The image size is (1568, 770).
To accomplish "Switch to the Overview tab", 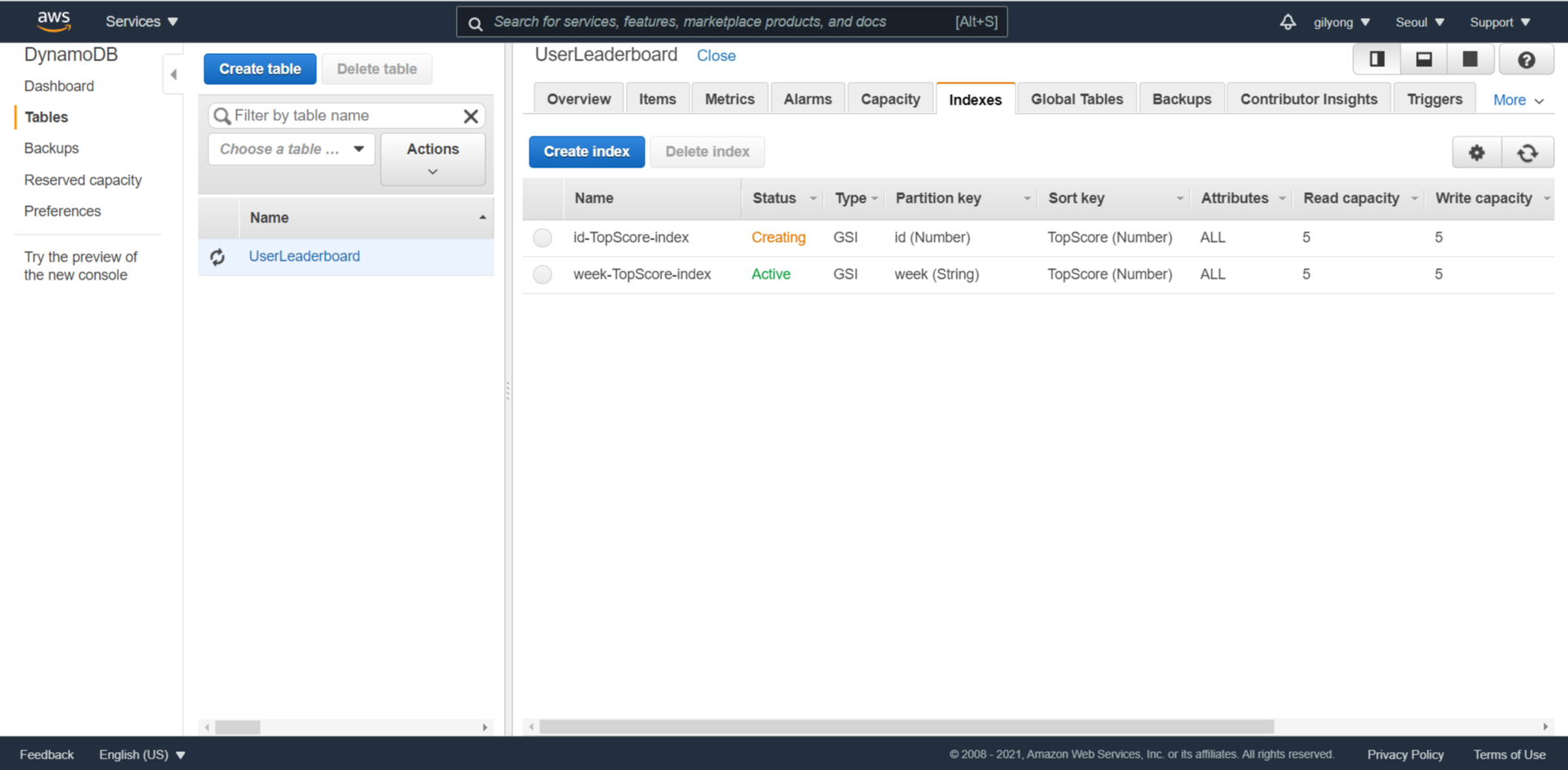I will click(x=579, y=99).
